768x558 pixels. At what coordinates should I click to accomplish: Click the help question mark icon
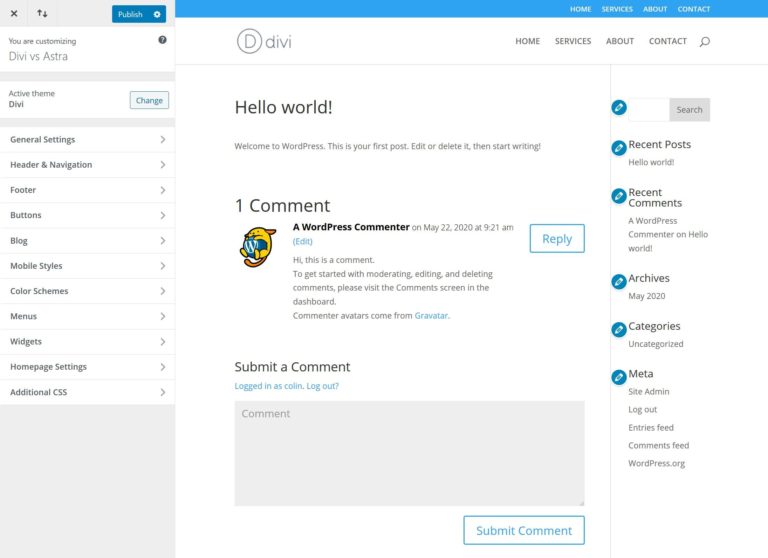[x=162, y=40]
